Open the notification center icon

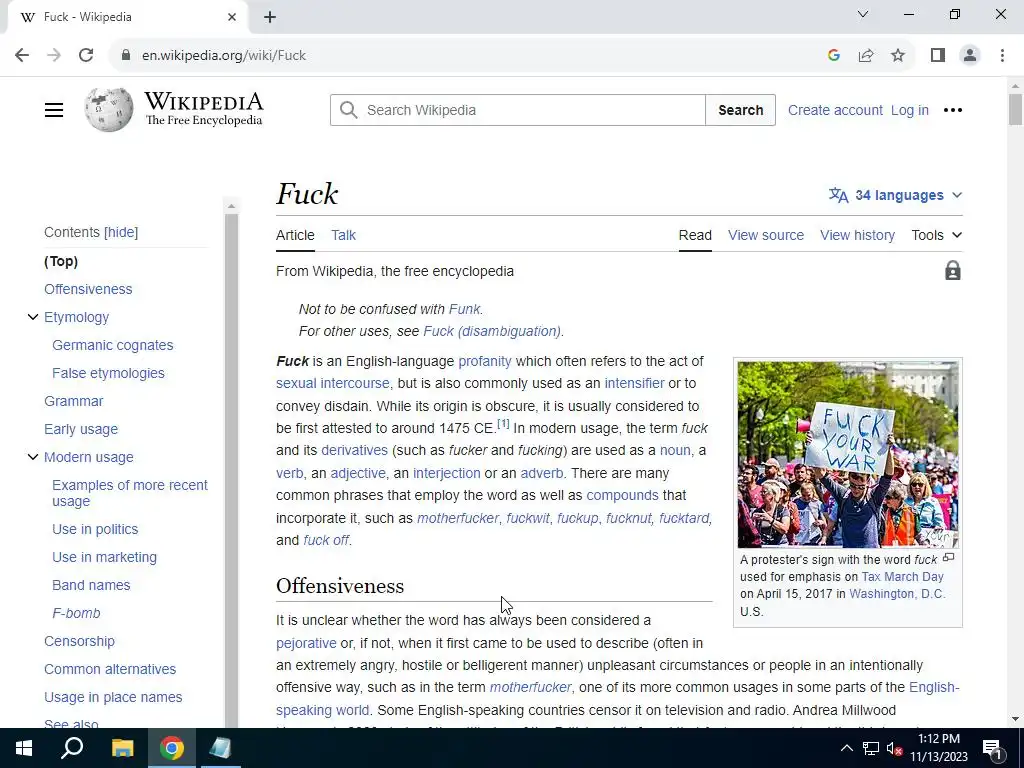tap(992, 749)
